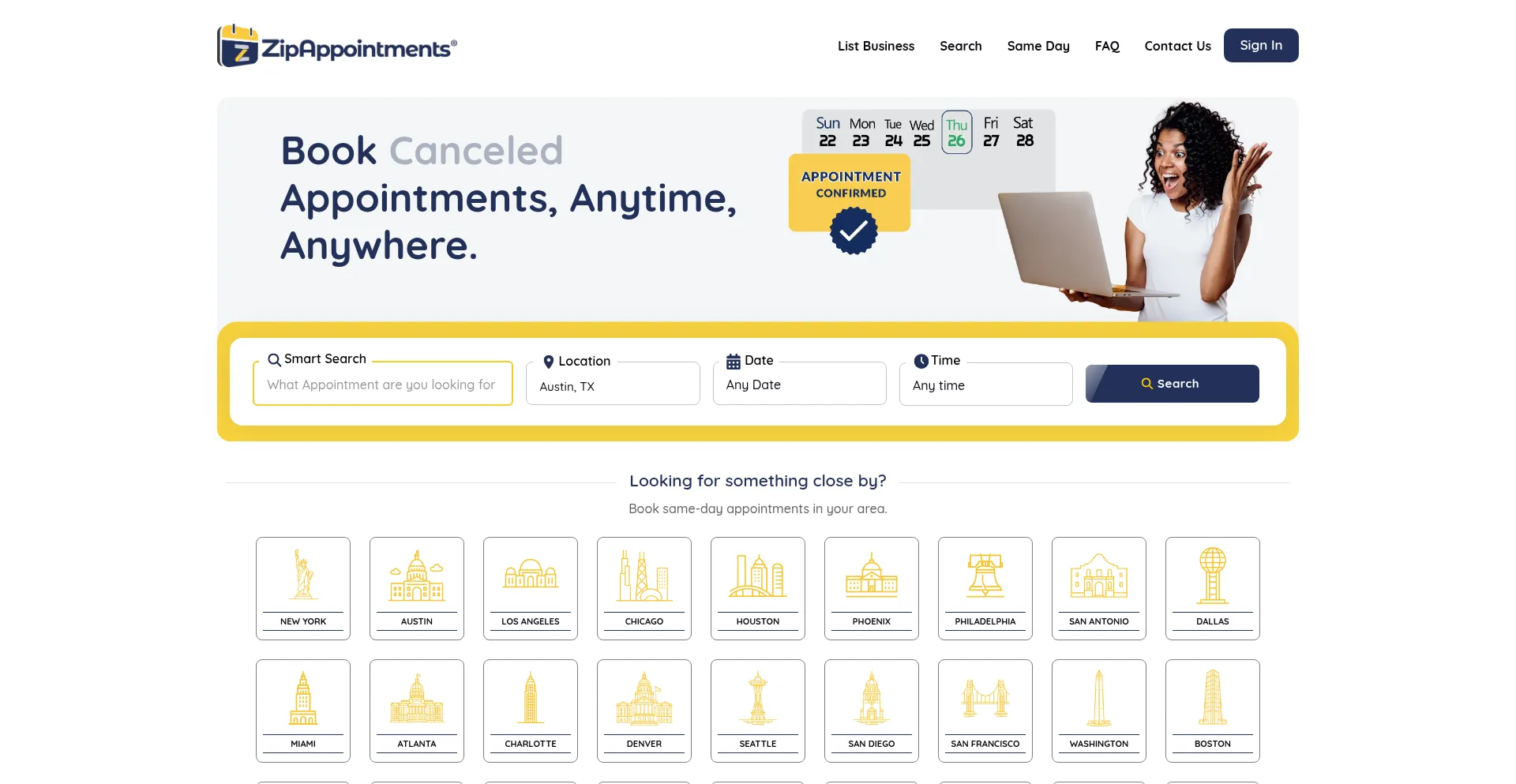1516x784 pixels.
Task: Click the ZipAppointments logo
Action: (337, 46)
